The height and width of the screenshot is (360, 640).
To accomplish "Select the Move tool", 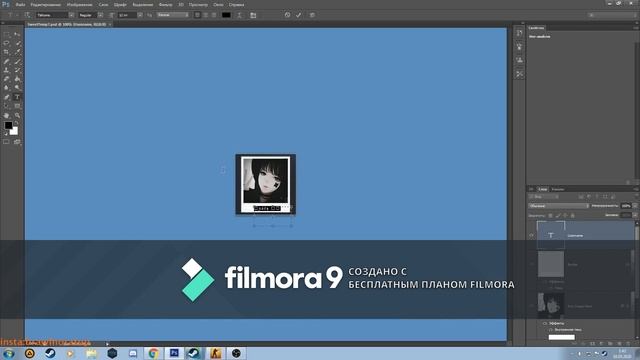I will tap(17, 34).
